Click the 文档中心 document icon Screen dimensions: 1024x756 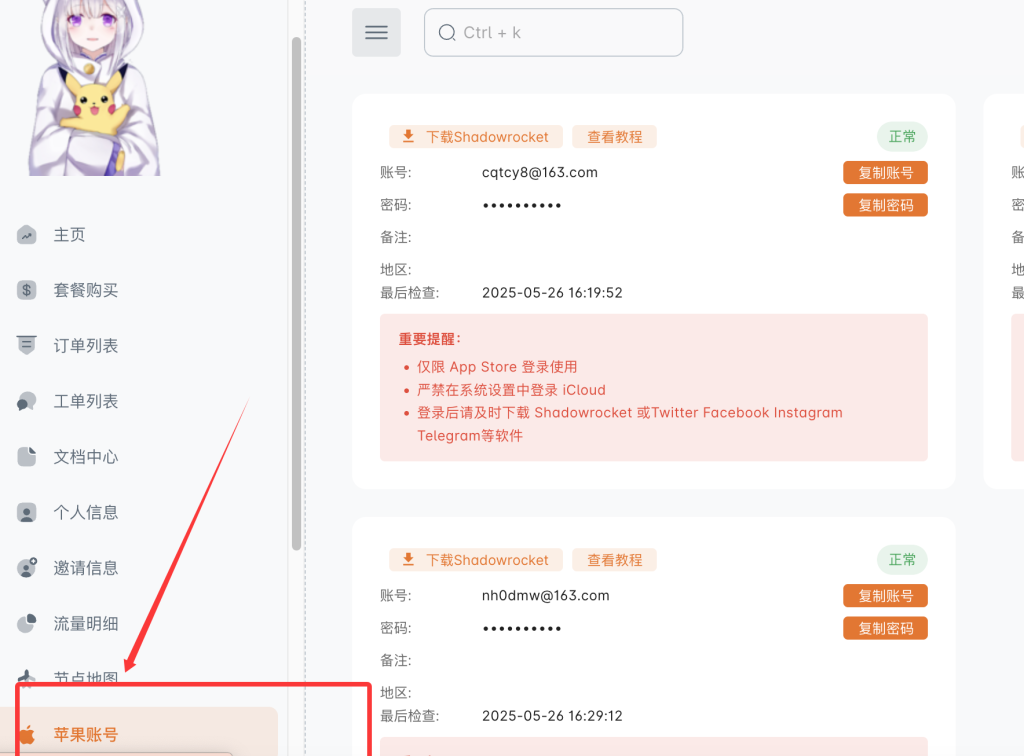(27, 456)
